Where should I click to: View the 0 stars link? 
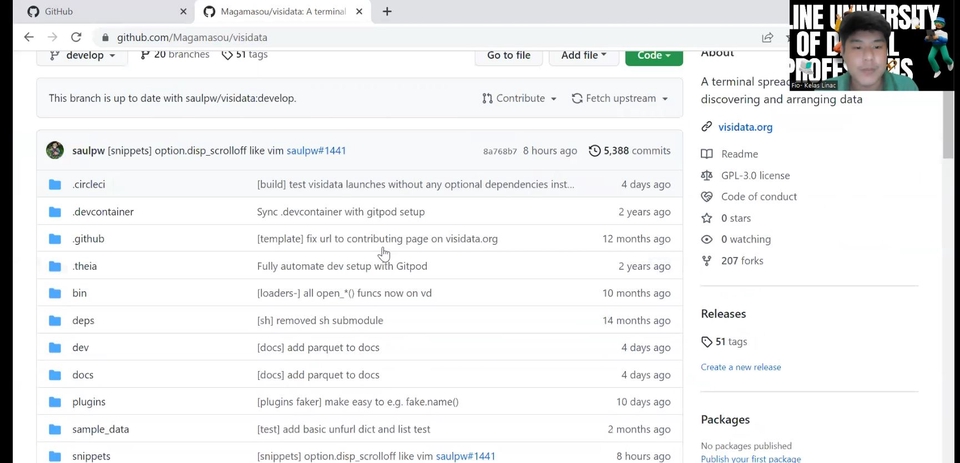pyautogui.click(x=736, y=218)
